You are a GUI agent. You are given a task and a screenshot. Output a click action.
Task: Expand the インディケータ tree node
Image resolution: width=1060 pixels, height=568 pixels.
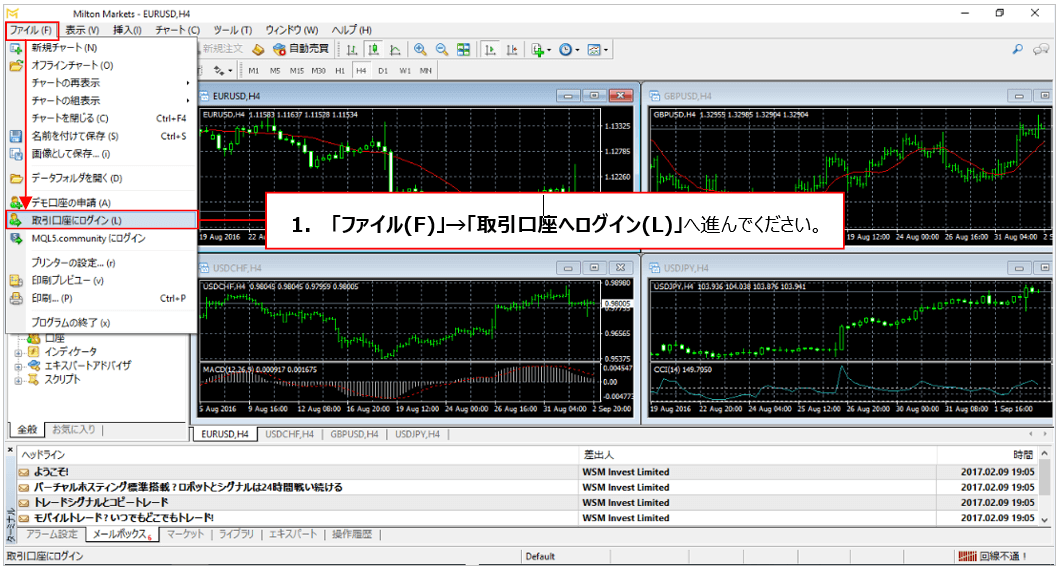[18, 352]
